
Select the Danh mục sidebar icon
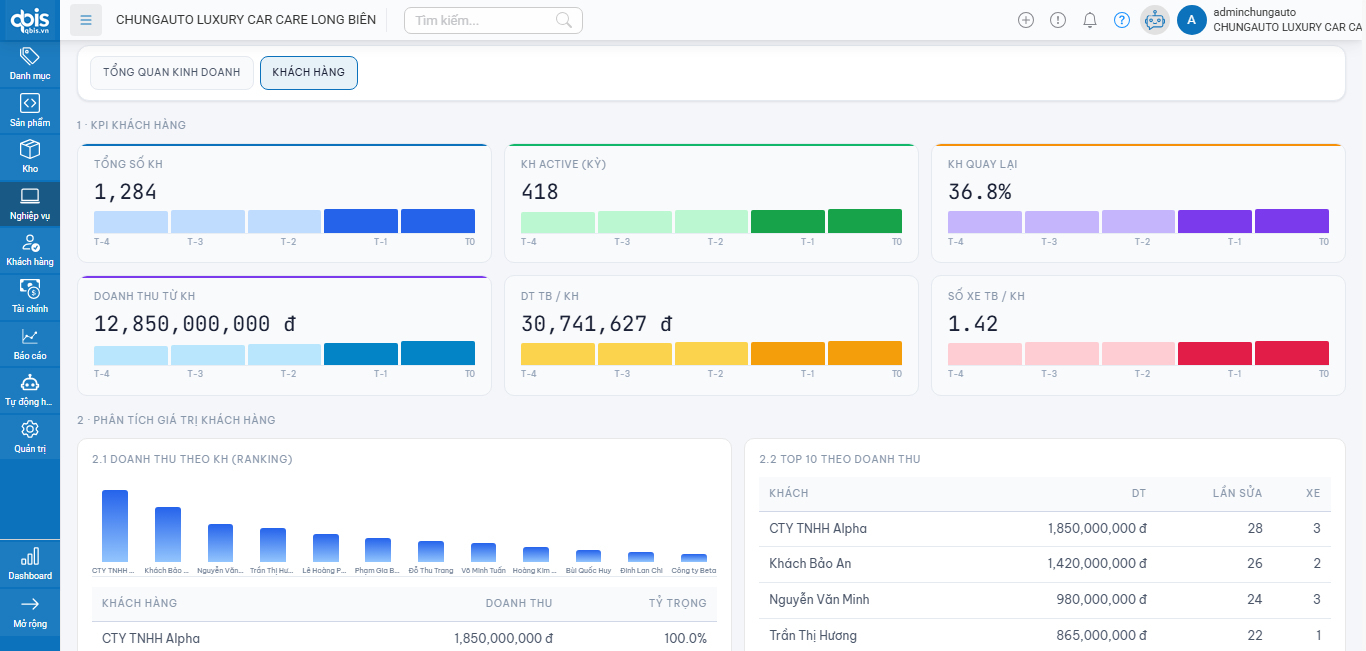pyautogui.click(x=30, y=62)
